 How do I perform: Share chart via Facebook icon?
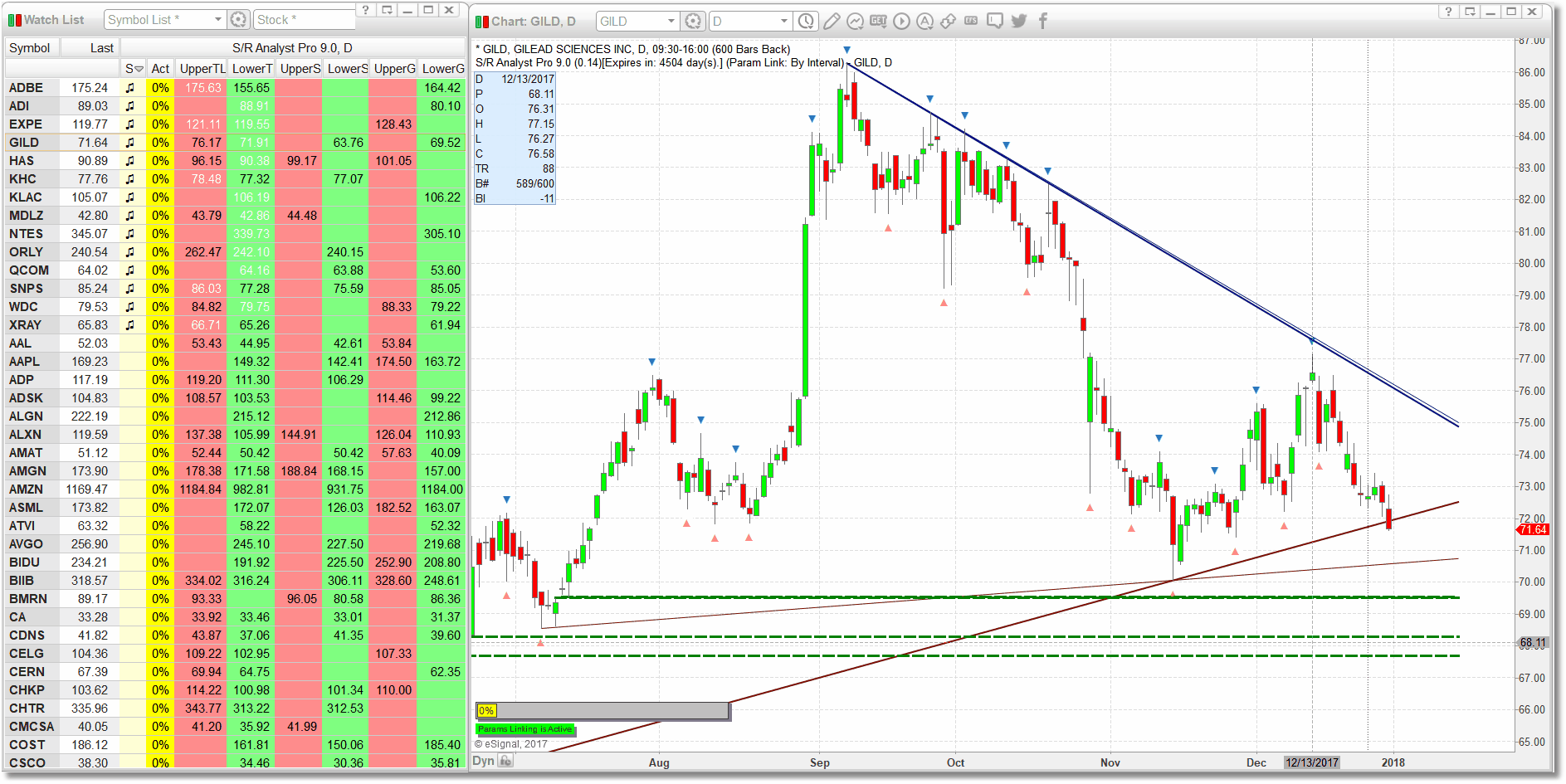click(1043, 21)
